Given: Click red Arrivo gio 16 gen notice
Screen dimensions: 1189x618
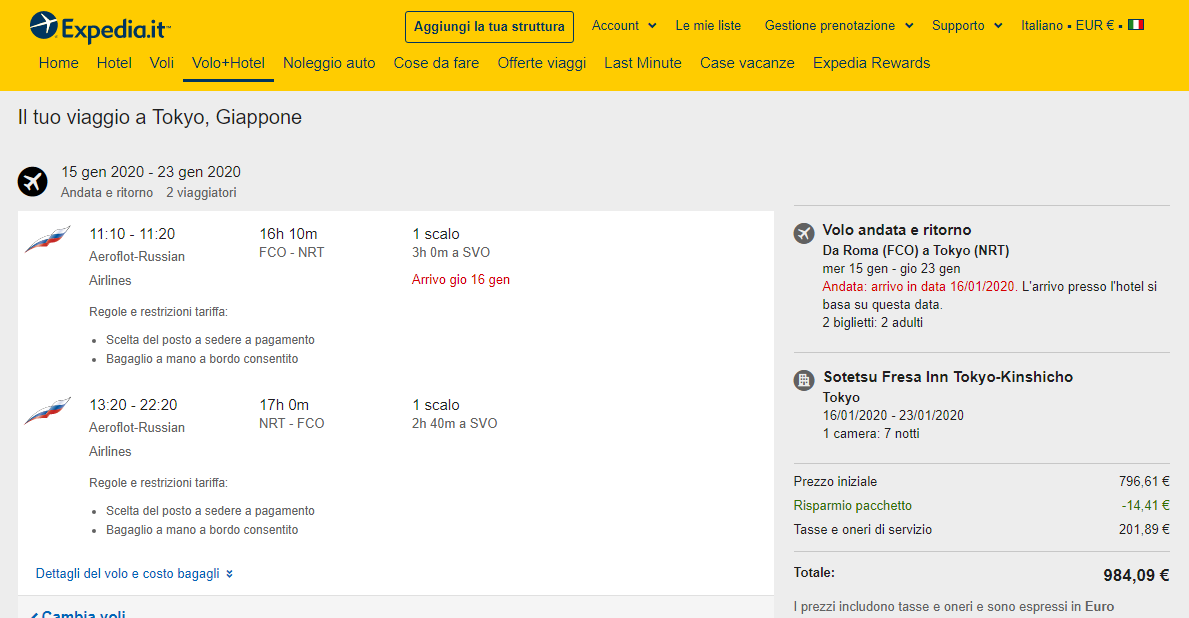Looking at the screenshot, I should coord(461,280).
